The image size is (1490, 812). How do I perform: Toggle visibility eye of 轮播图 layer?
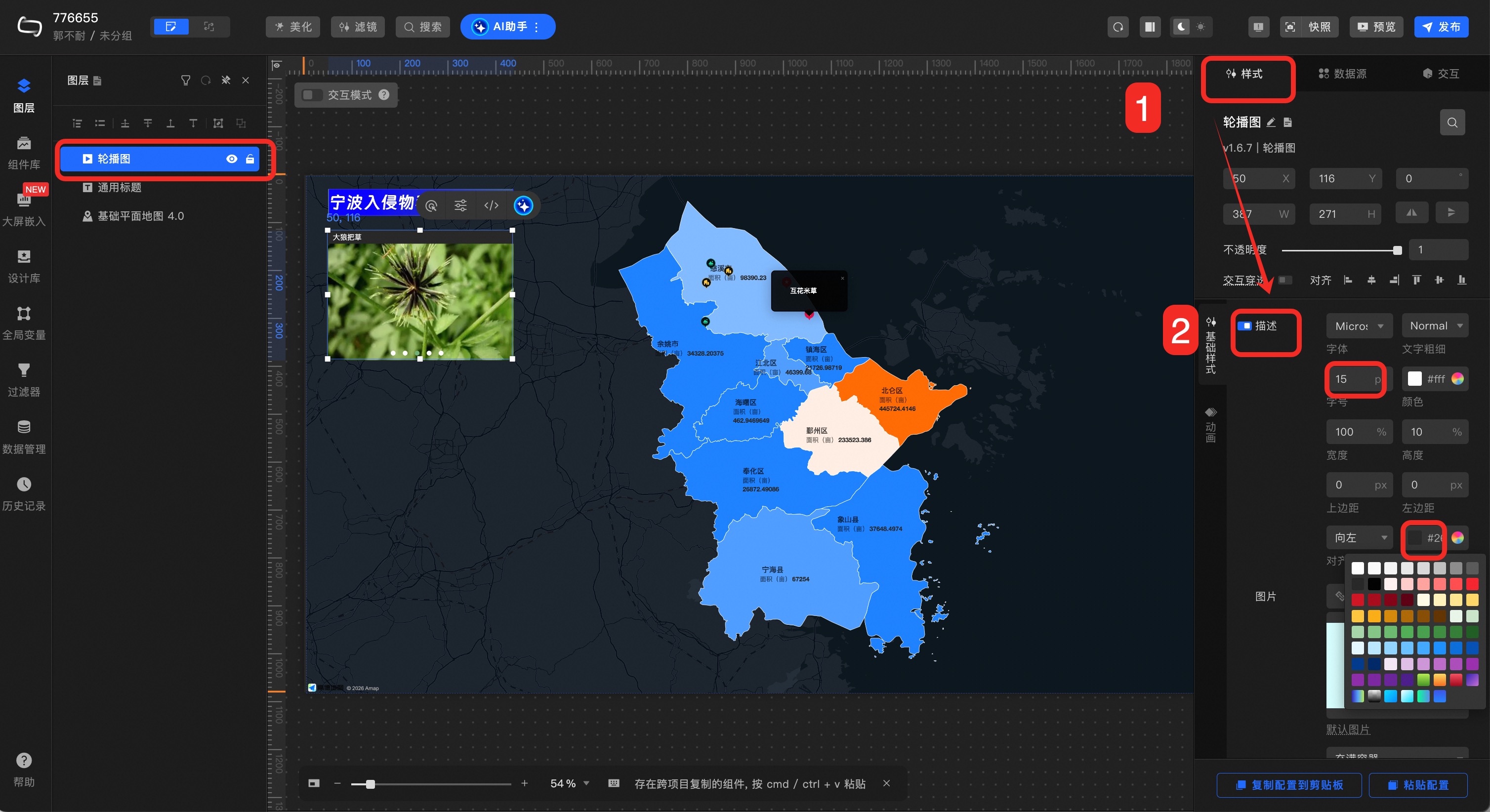[231, 159]
